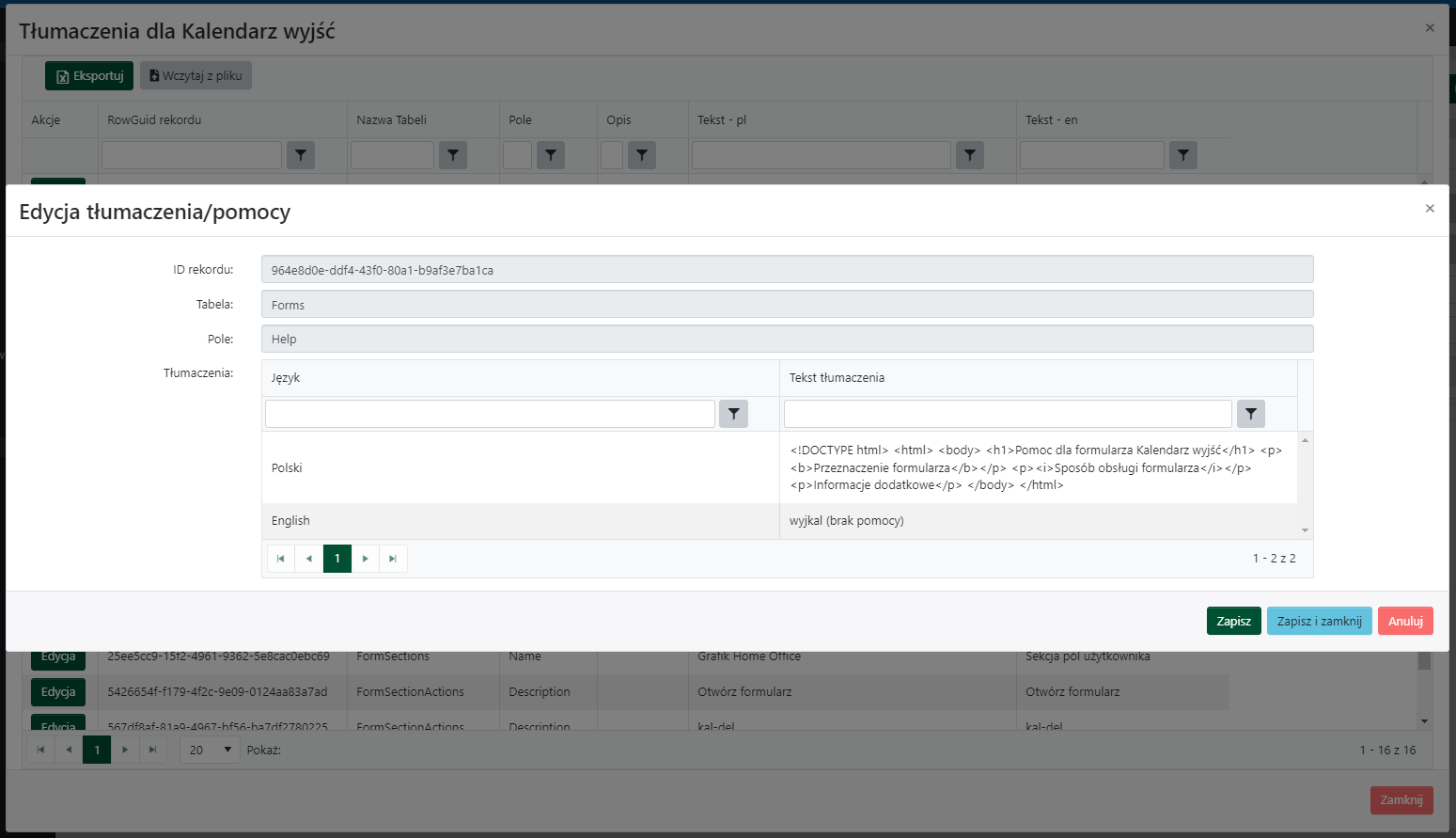Viewport: 1456px width, 838px height.
Task: Go to previous page in translations pager
Action: coord(308,559)
